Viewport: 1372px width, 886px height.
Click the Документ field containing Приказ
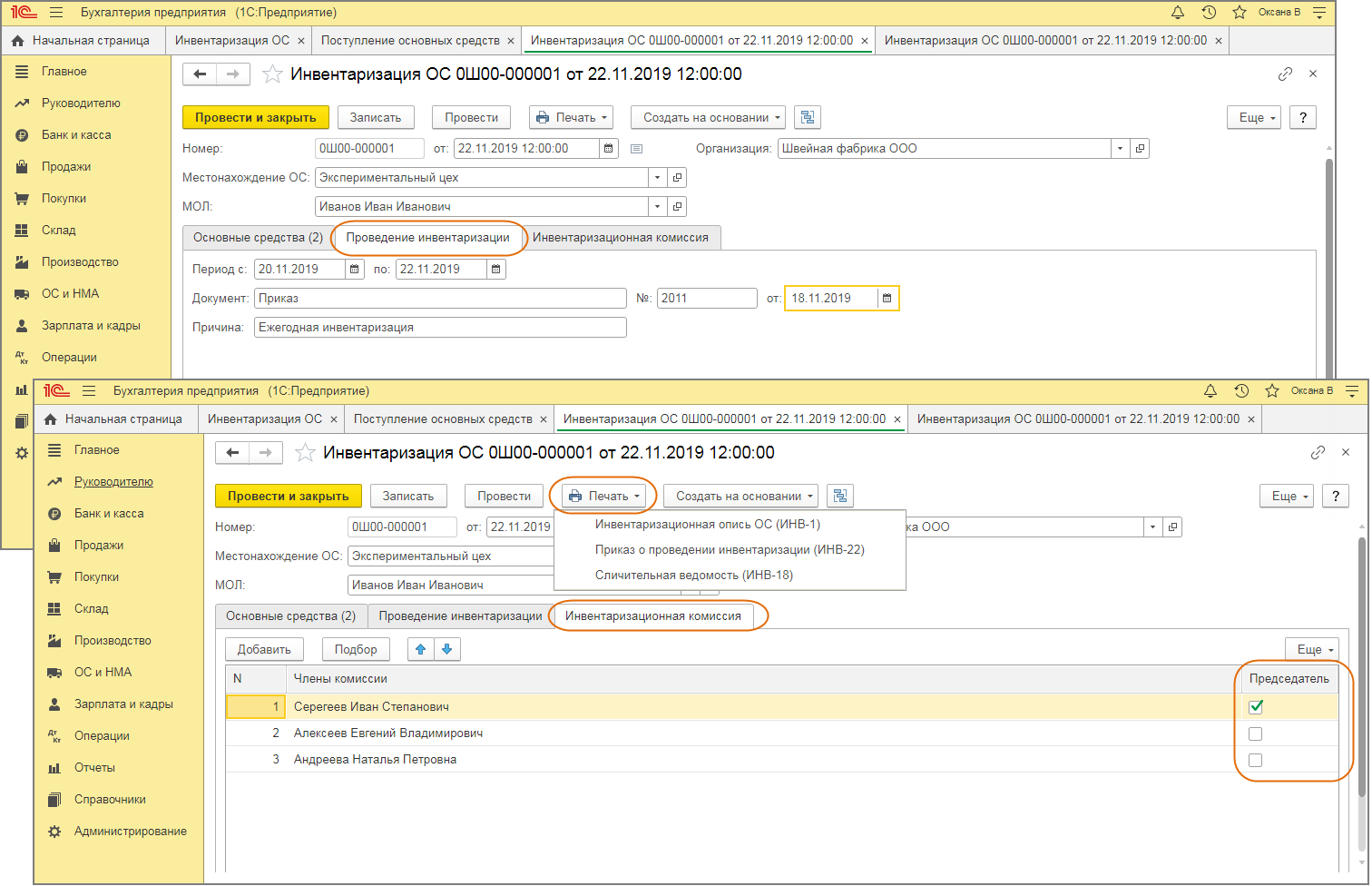[440, 298]
